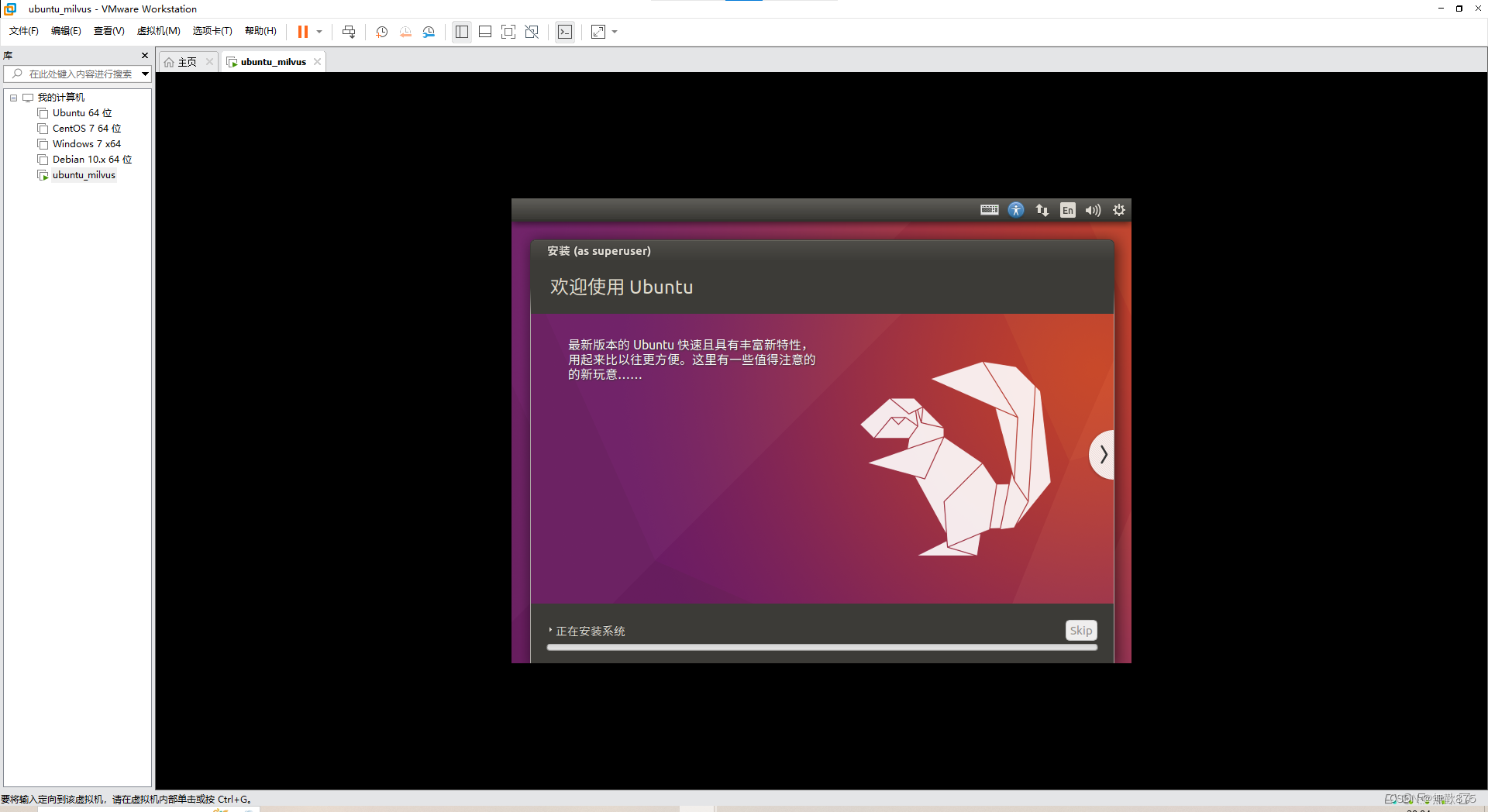Click the installation progress bar
This screenshot has width=1488, height=812.
[x=821, y=647]
